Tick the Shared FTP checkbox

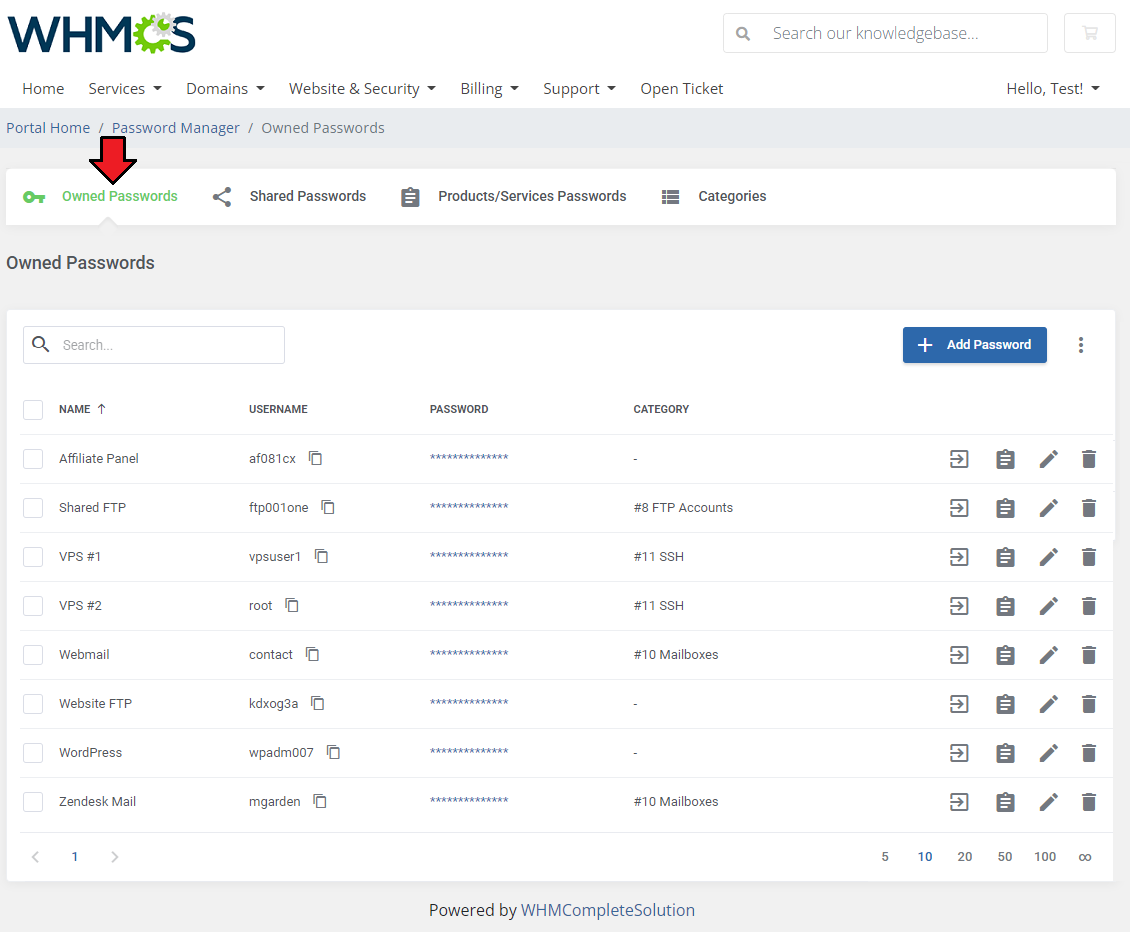[x=33, y=507]
